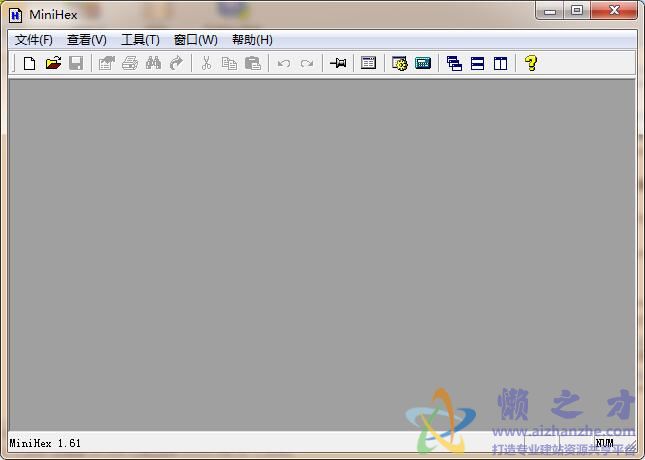Open the 文件(F) menu
Screen dimensions: 645x460
(34, 40)
